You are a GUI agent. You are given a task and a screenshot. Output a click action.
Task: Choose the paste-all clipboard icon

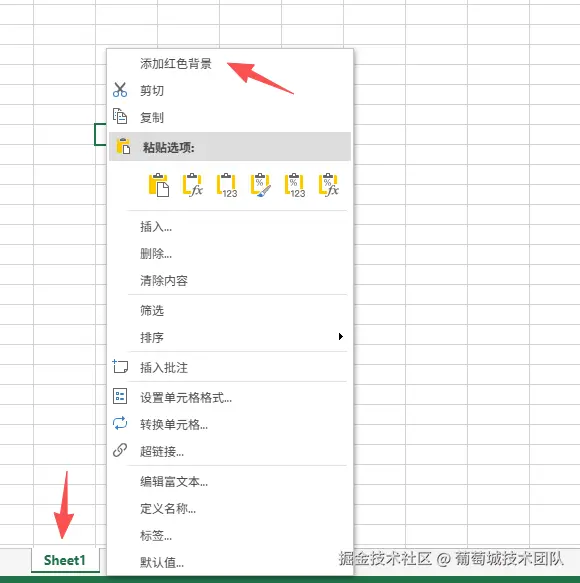(159, 185)
